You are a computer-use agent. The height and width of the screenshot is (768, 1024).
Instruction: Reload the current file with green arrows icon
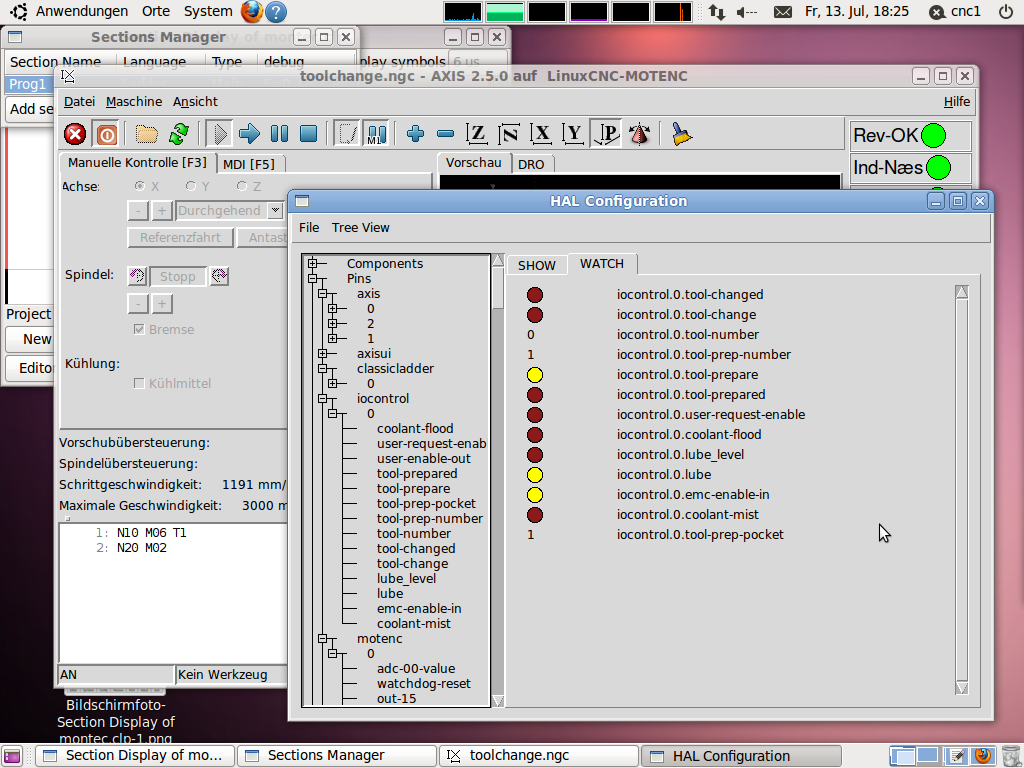click(x=178, y=135)
